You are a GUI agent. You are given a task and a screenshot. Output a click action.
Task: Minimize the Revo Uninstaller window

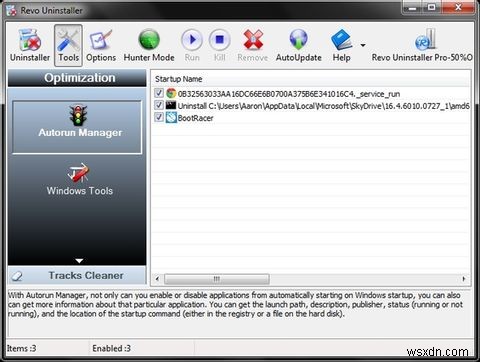[412, 7]
